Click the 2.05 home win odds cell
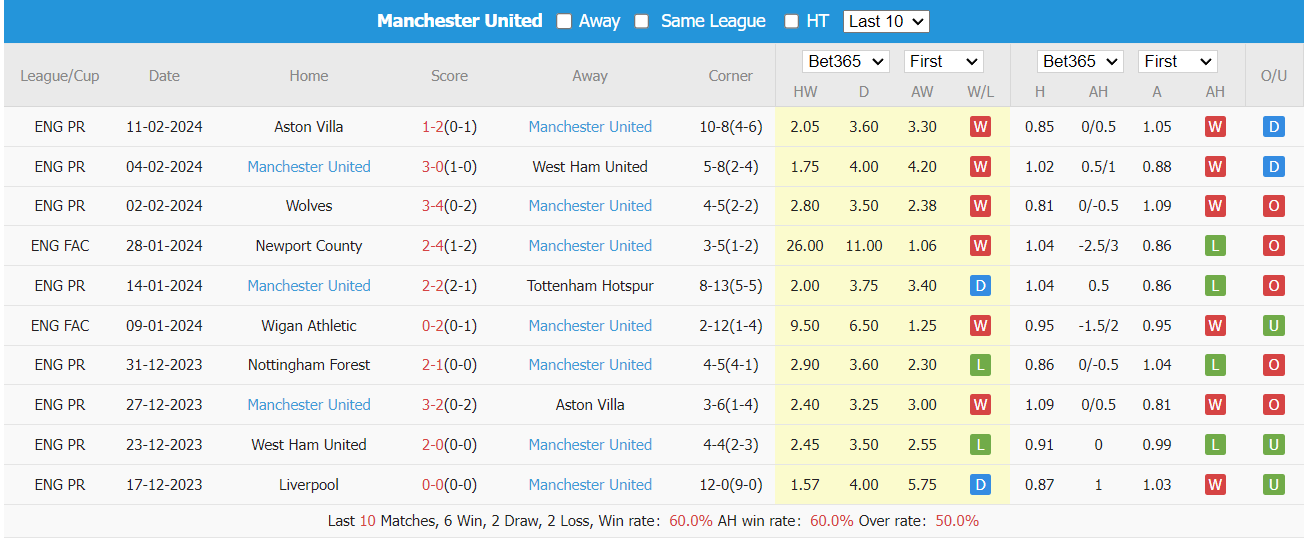The height and width of the screenshot is (542, 1305). pyautogui.click(x=805, y=127)
